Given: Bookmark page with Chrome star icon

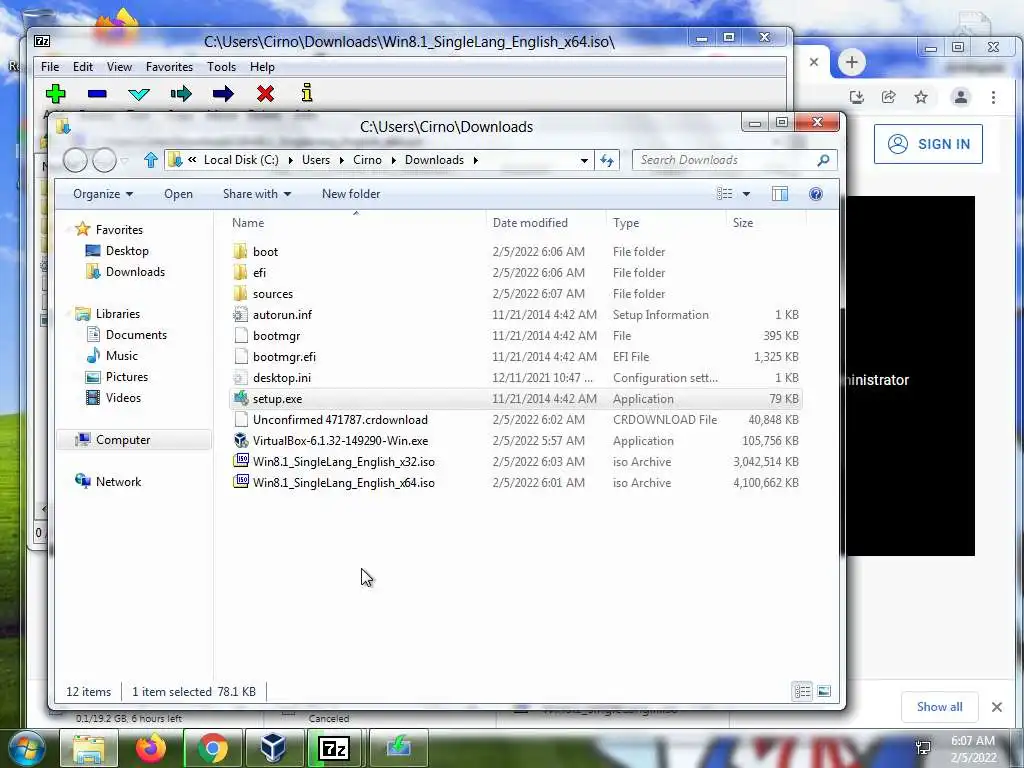Looking at the screenshot, I should tap(921, 97).
